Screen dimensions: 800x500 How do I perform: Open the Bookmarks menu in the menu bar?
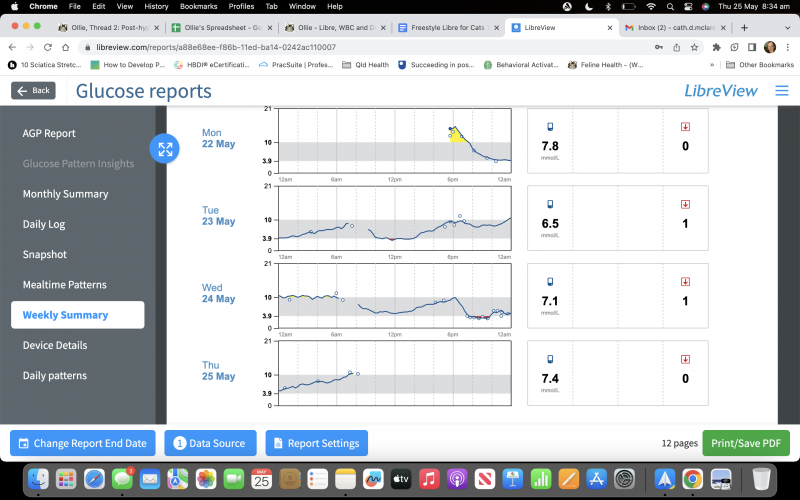[x=197, y=6]
